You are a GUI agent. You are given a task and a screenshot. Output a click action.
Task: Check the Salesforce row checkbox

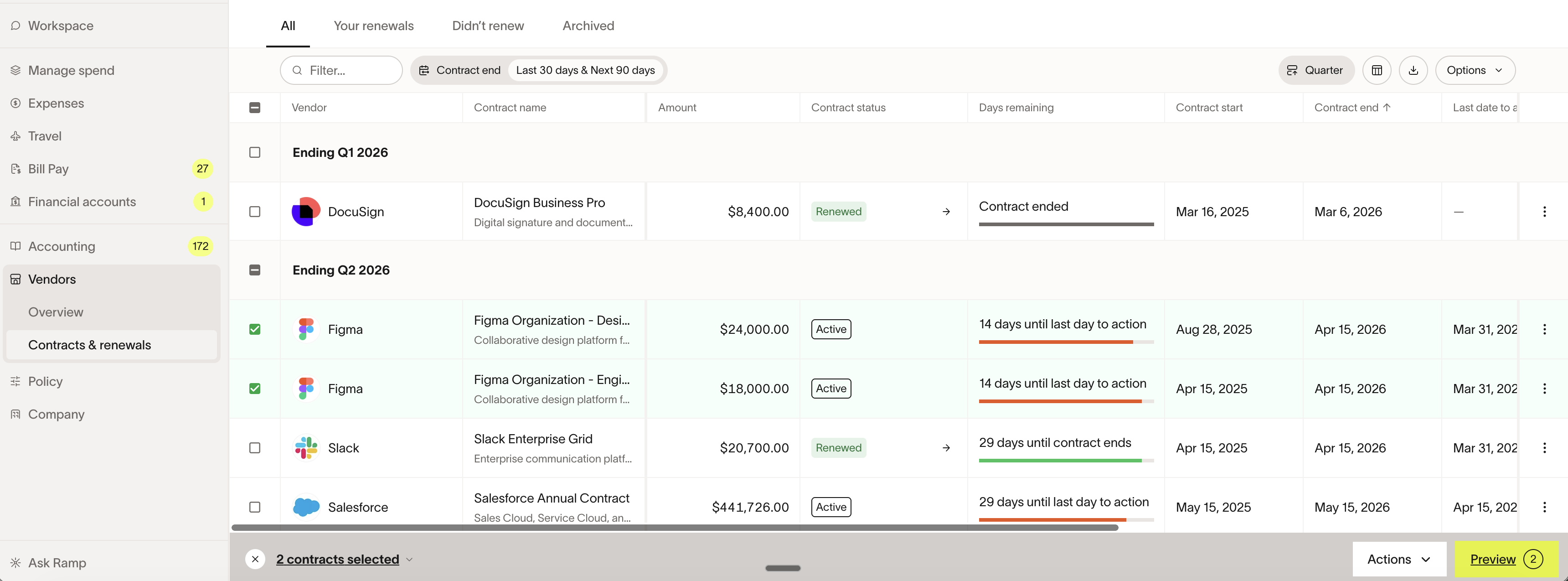(x=255, y=507)
